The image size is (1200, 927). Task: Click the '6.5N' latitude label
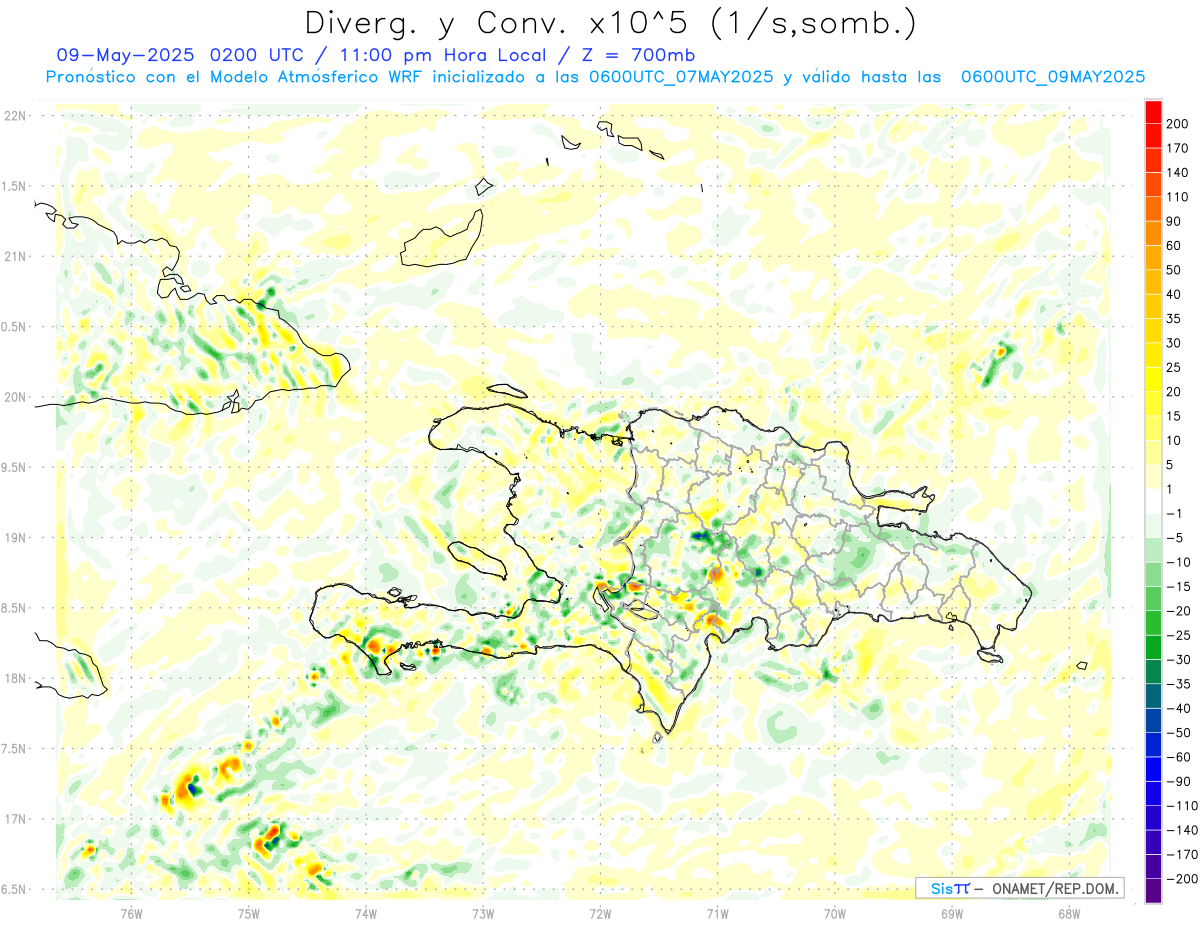[x=15, y=889]
